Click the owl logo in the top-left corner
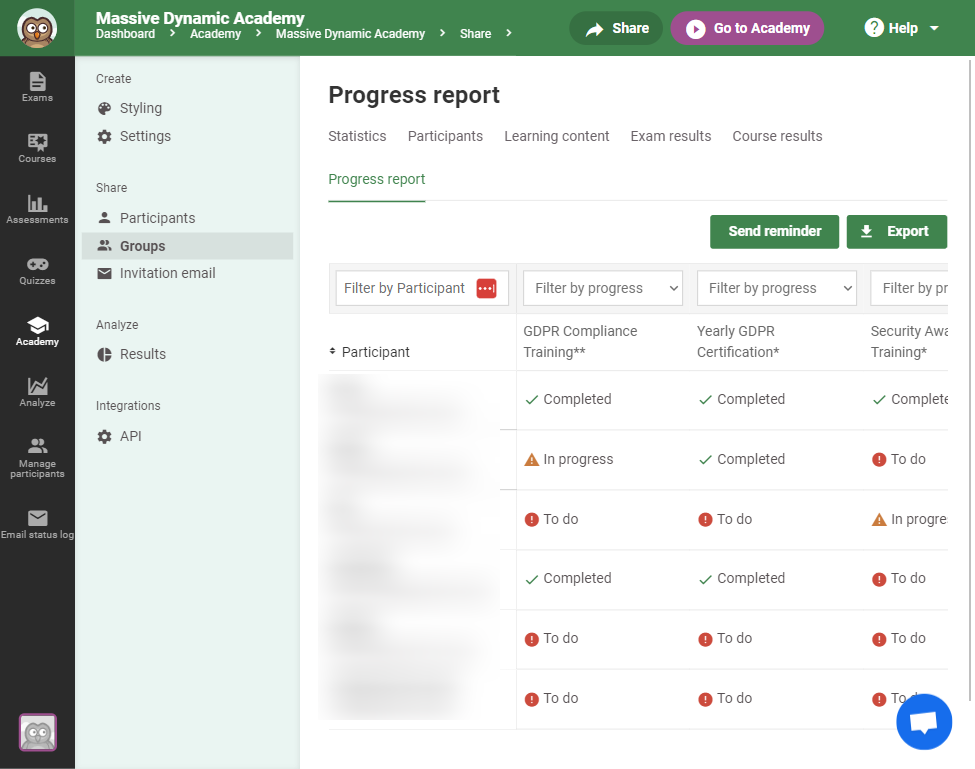This screenshot has height=769, width=975. tap(37, 27)
